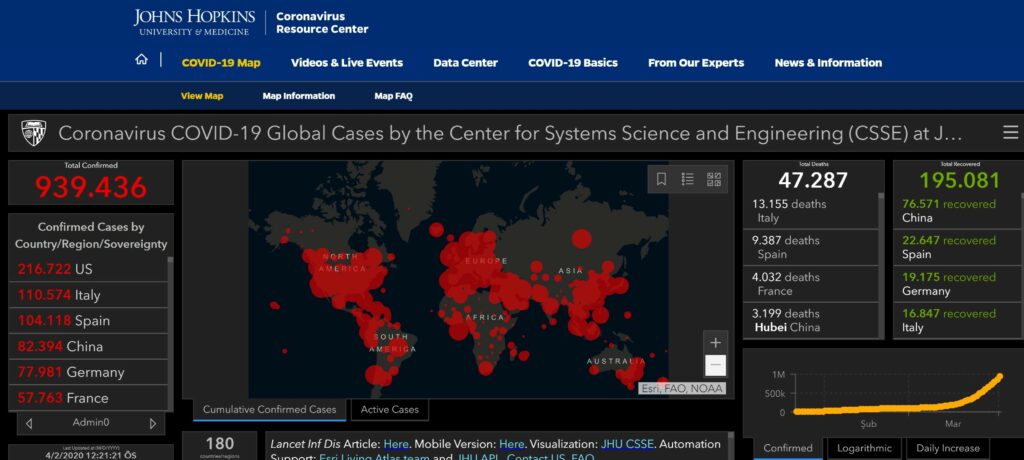The image size is (1024, 460).
Task: Click the confirmed cases list scrollbar
Action: point(171,333)
